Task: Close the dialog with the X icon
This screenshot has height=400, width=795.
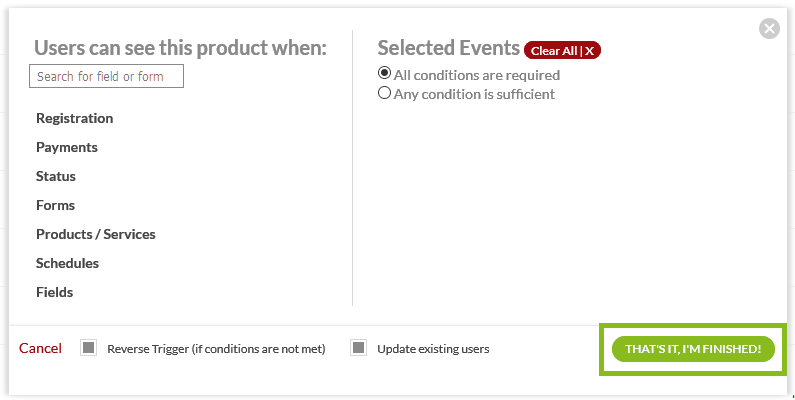Action: coord(769,29)
